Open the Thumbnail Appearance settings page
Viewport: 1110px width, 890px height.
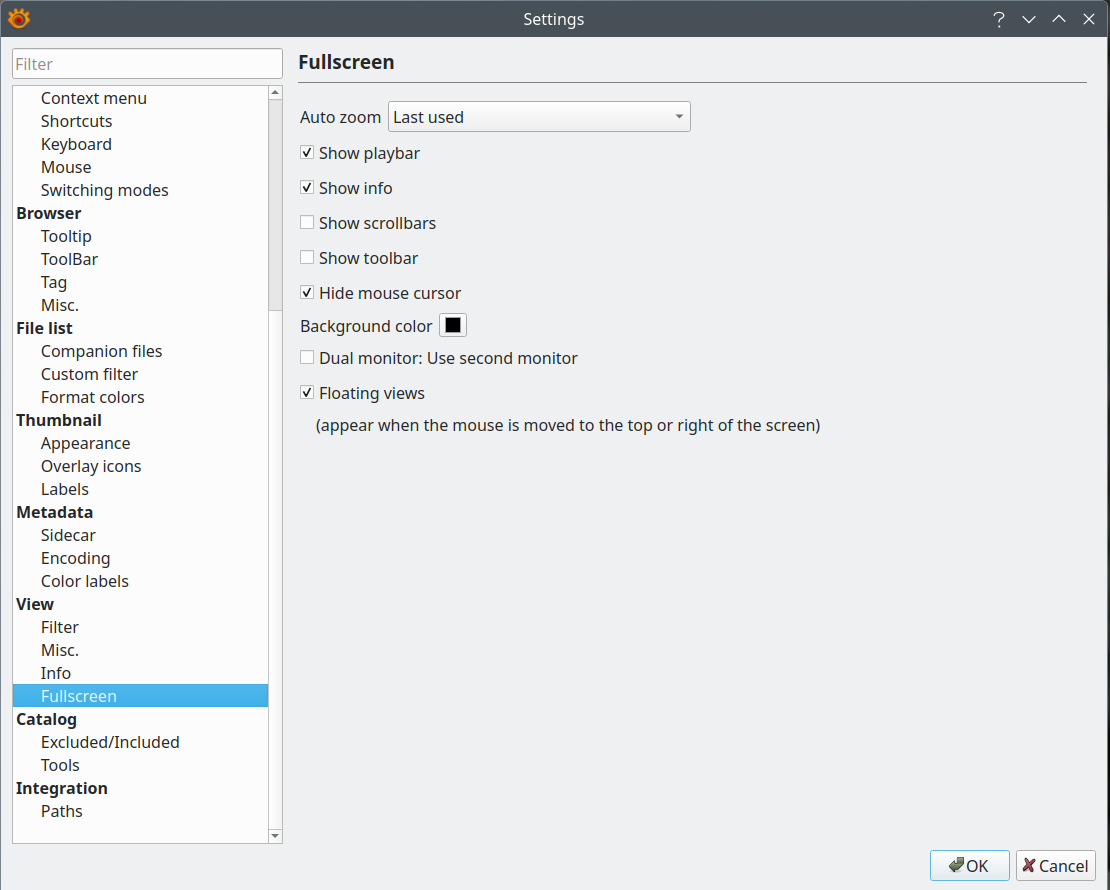[x=85, y=443]
